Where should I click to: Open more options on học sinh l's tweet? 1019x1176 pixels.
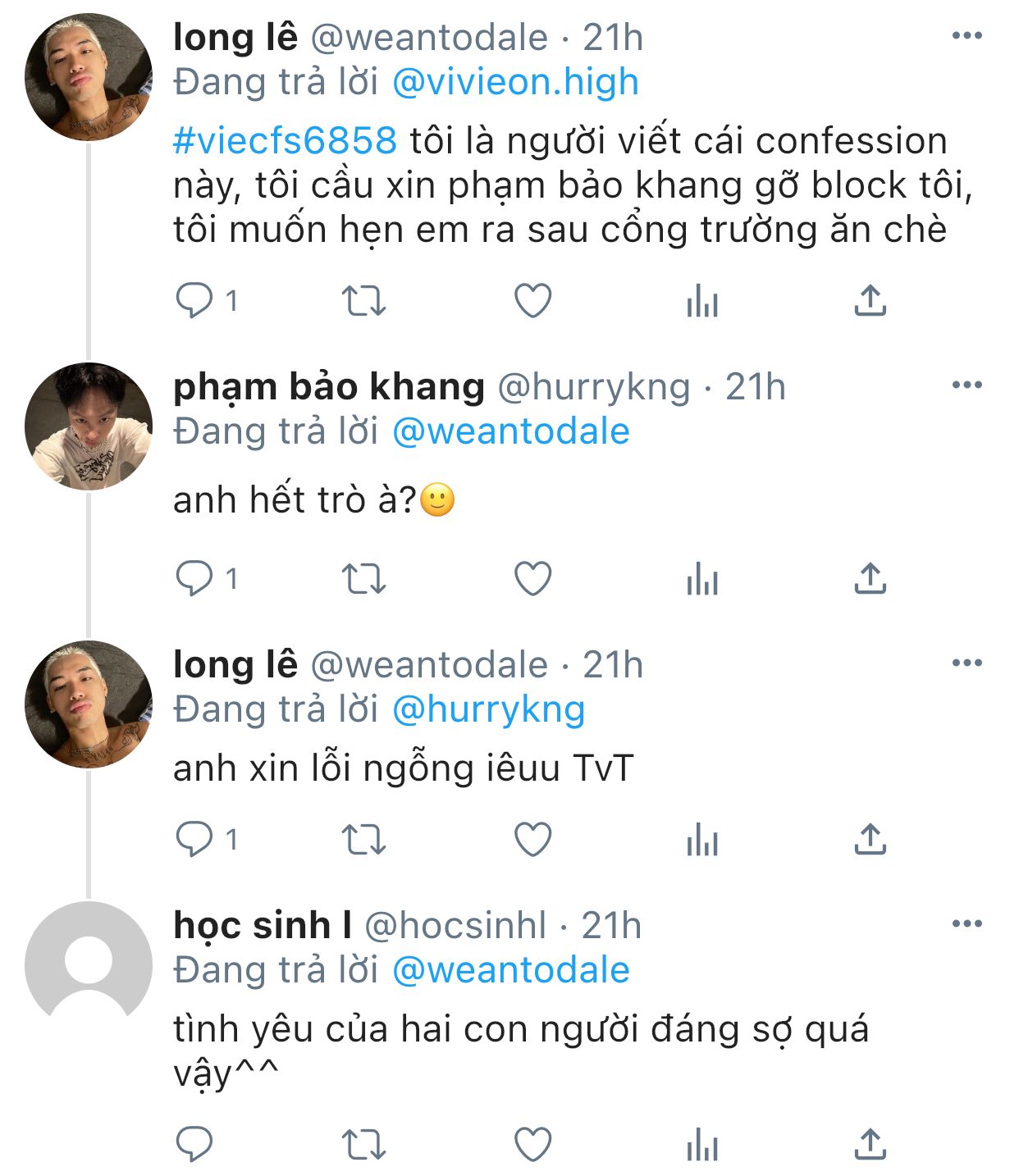coord(966,924)
